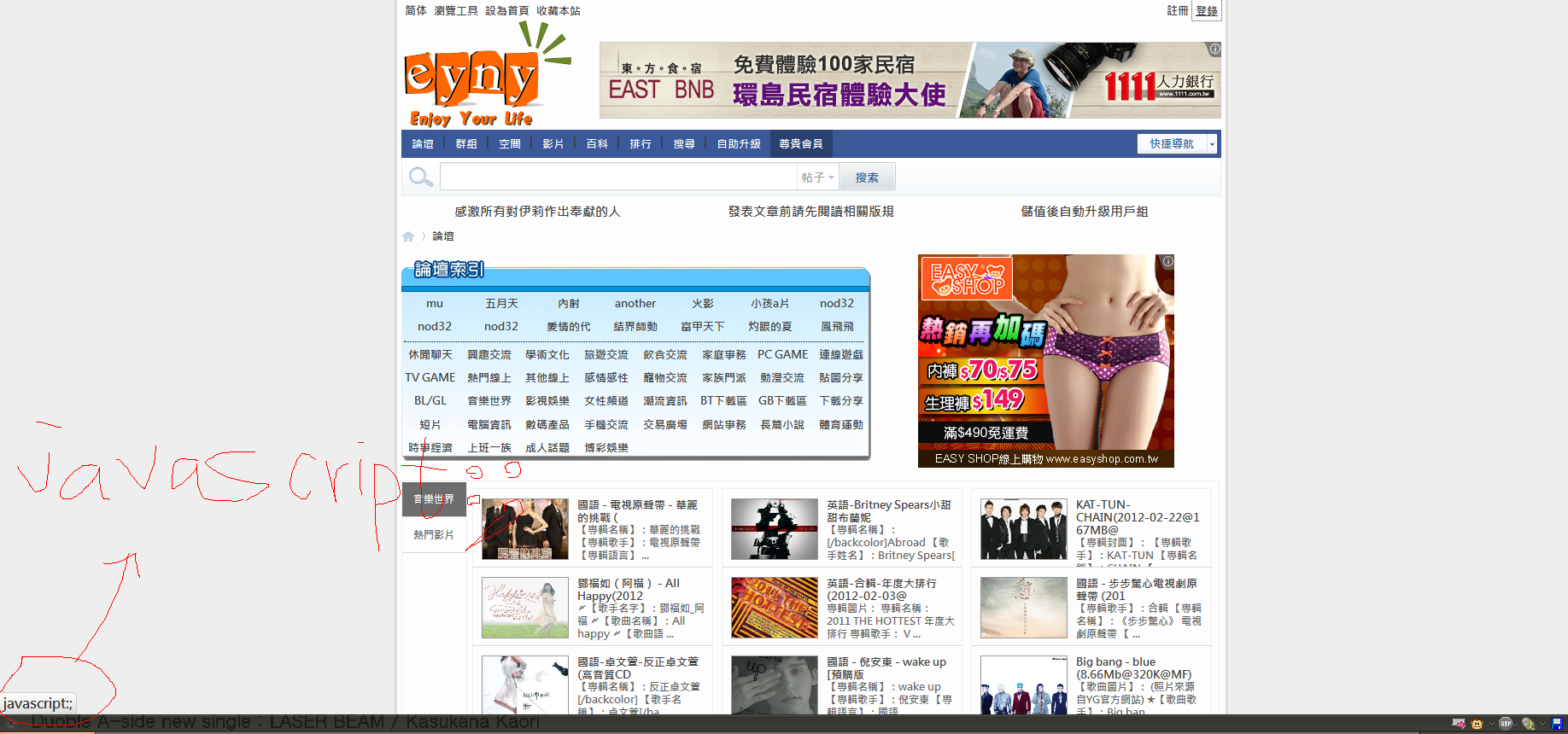Expand the 帖子 search type dropdown
Image resolution: width=1568 pixels, height=734 pixels.
point(817,178)
